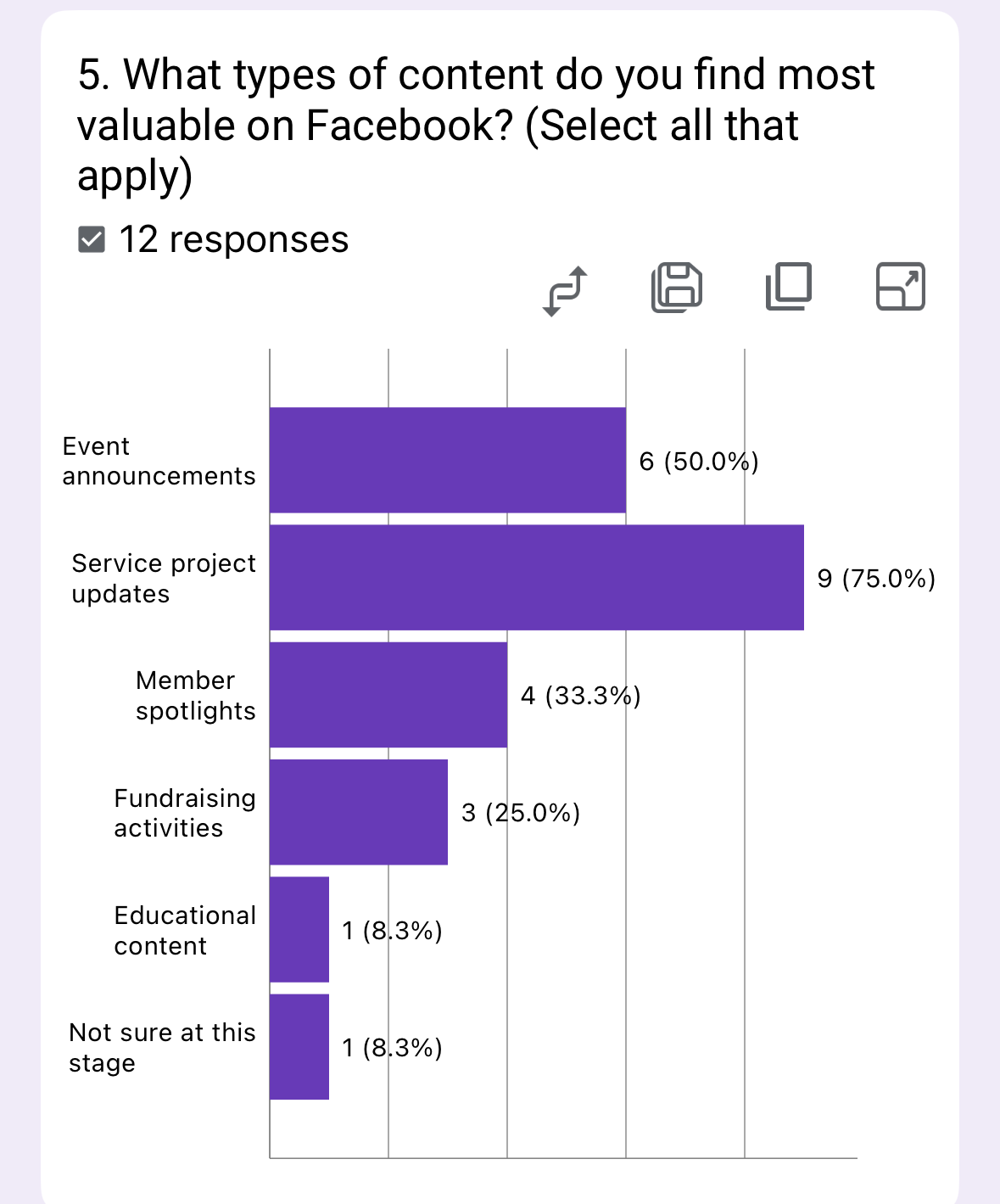1000x1204 pixels.
Task: Click the swap axes arrows icon
Action: click(x=565, y=290)
